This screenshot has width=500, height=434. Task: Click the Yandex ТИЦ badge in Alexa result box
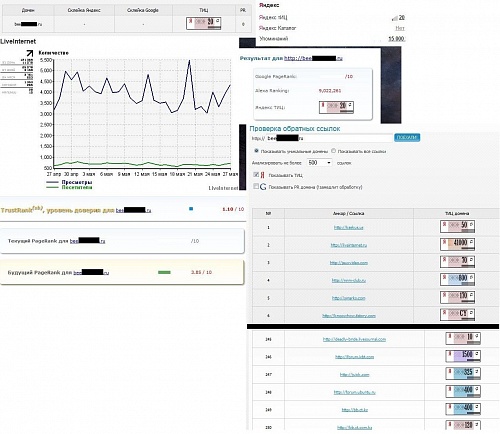coord(336,107)
